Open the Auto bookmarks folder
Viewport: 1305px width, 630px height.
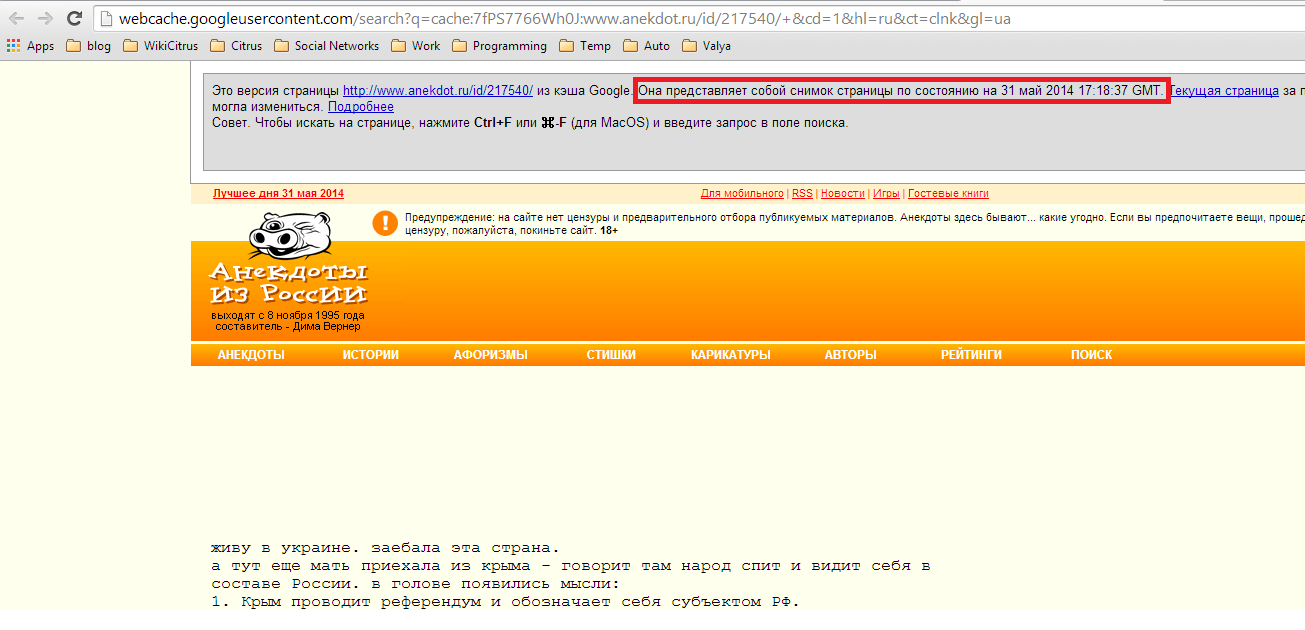click(x=646, y=46)
